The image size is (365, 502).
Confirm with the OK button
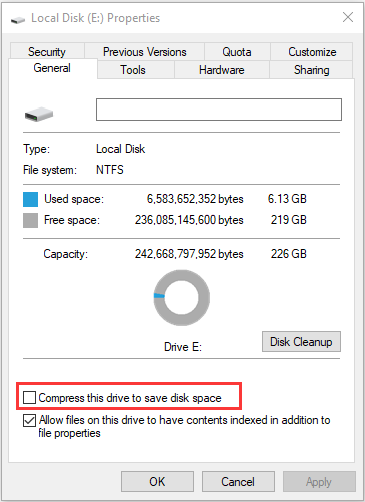[157, 482]
